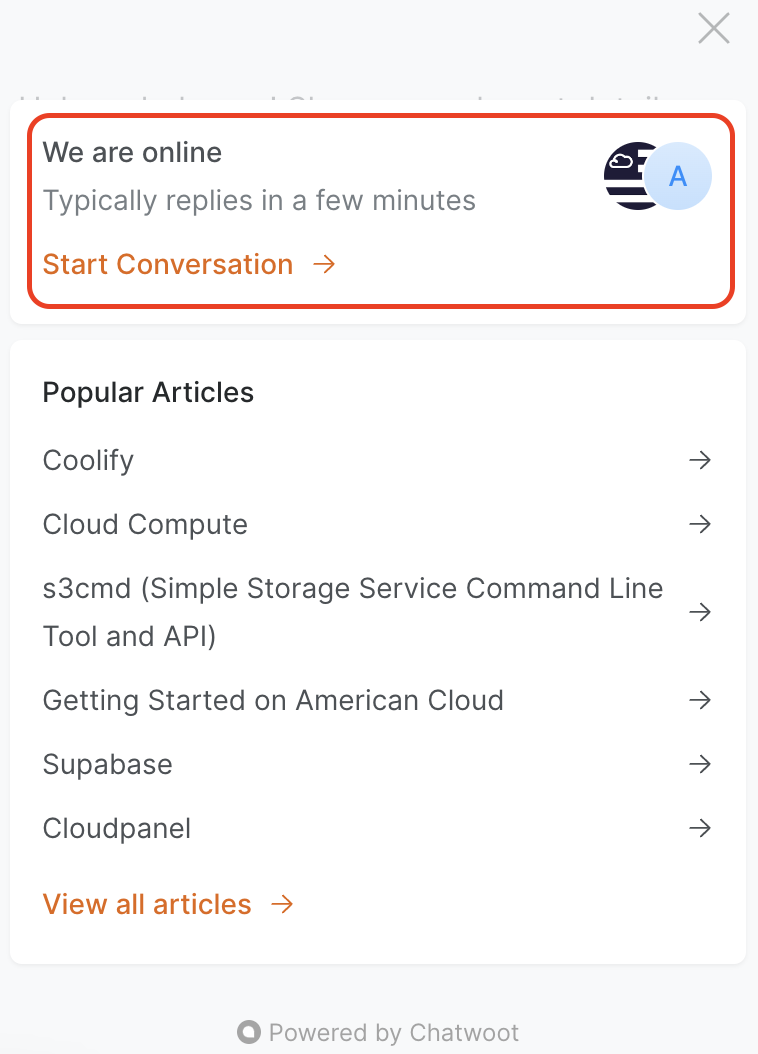758x1054 pixels.
Task: Click arrow next to Getting Started article
Action: pyautogui.click(x=700, y=700)
